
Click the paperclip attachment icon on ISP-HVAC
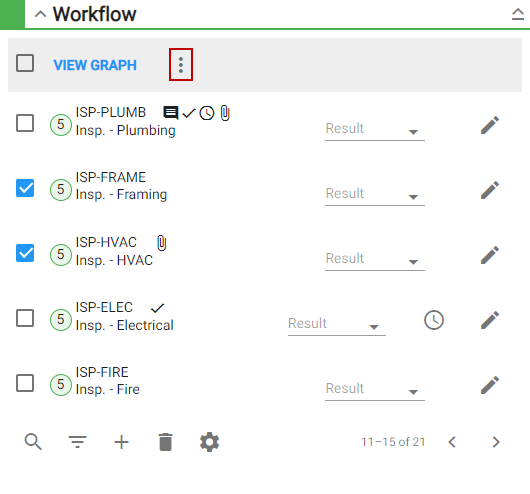point(162,243)
